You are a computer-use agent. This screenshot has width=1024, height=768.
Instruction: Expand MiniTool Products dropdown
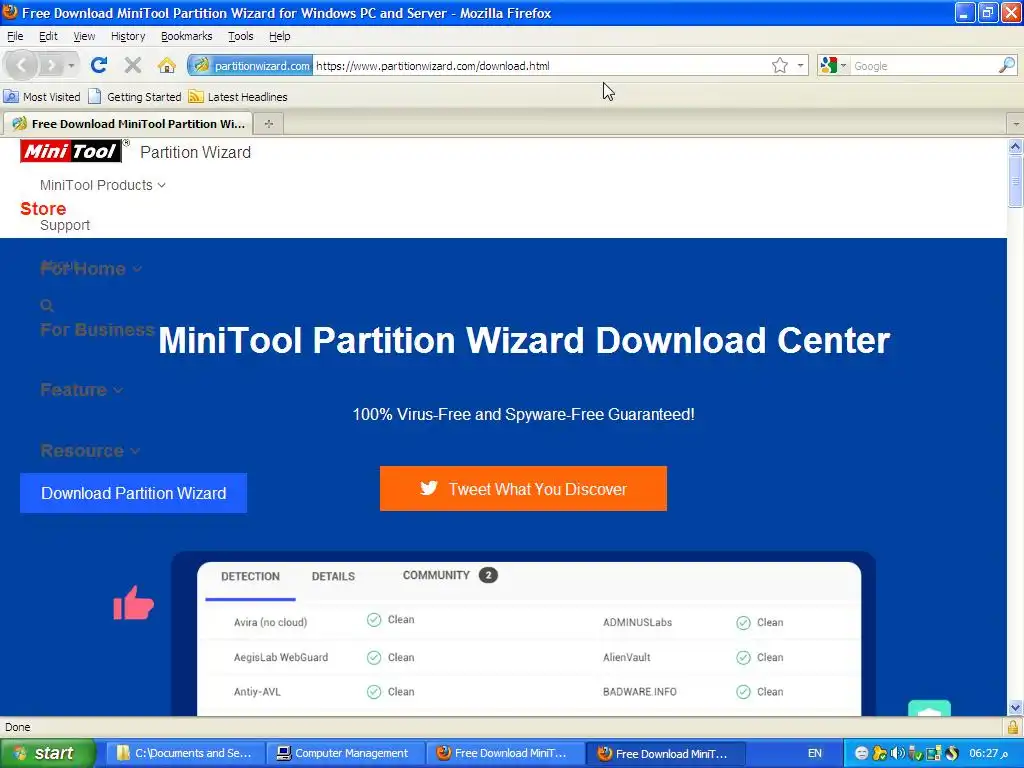click(103, 185)
